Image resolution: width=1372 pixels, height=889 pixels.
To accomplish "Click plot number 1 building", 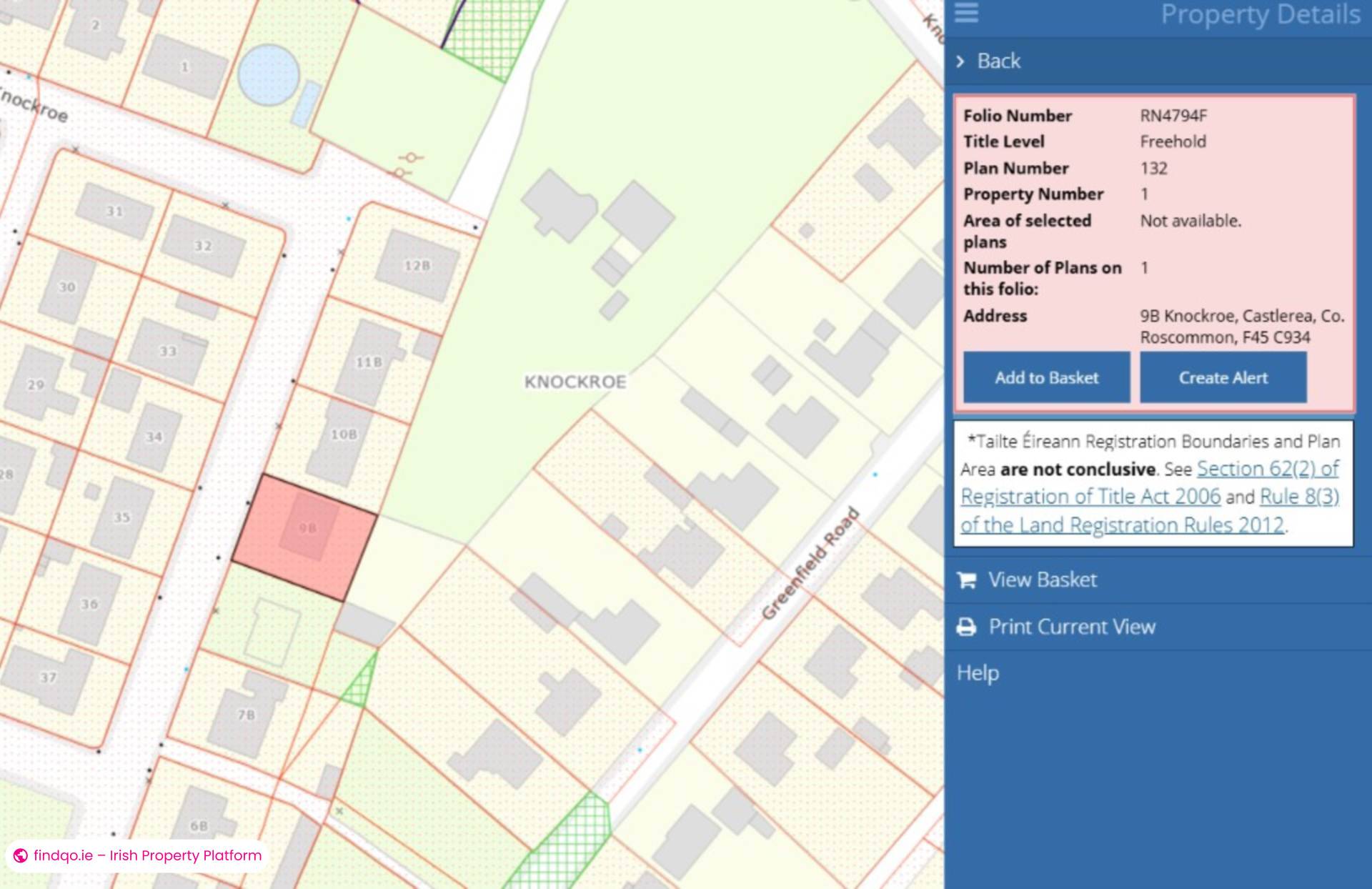I will [185, 67].
